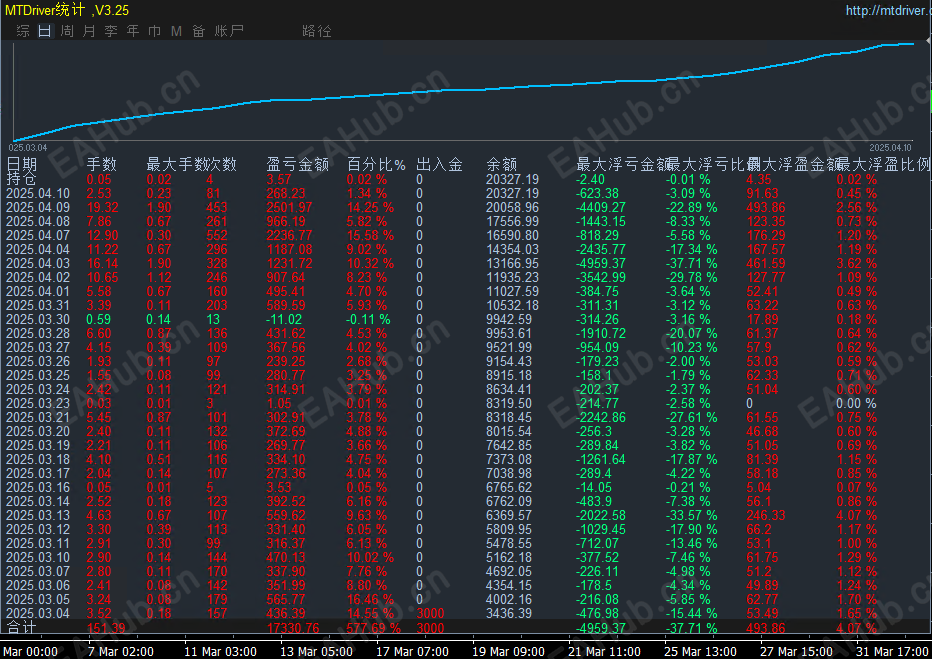Select the 2025.04.03 date row
Image resolution: width=932 pixels, height=659 pixels.
tap(38, 263)
